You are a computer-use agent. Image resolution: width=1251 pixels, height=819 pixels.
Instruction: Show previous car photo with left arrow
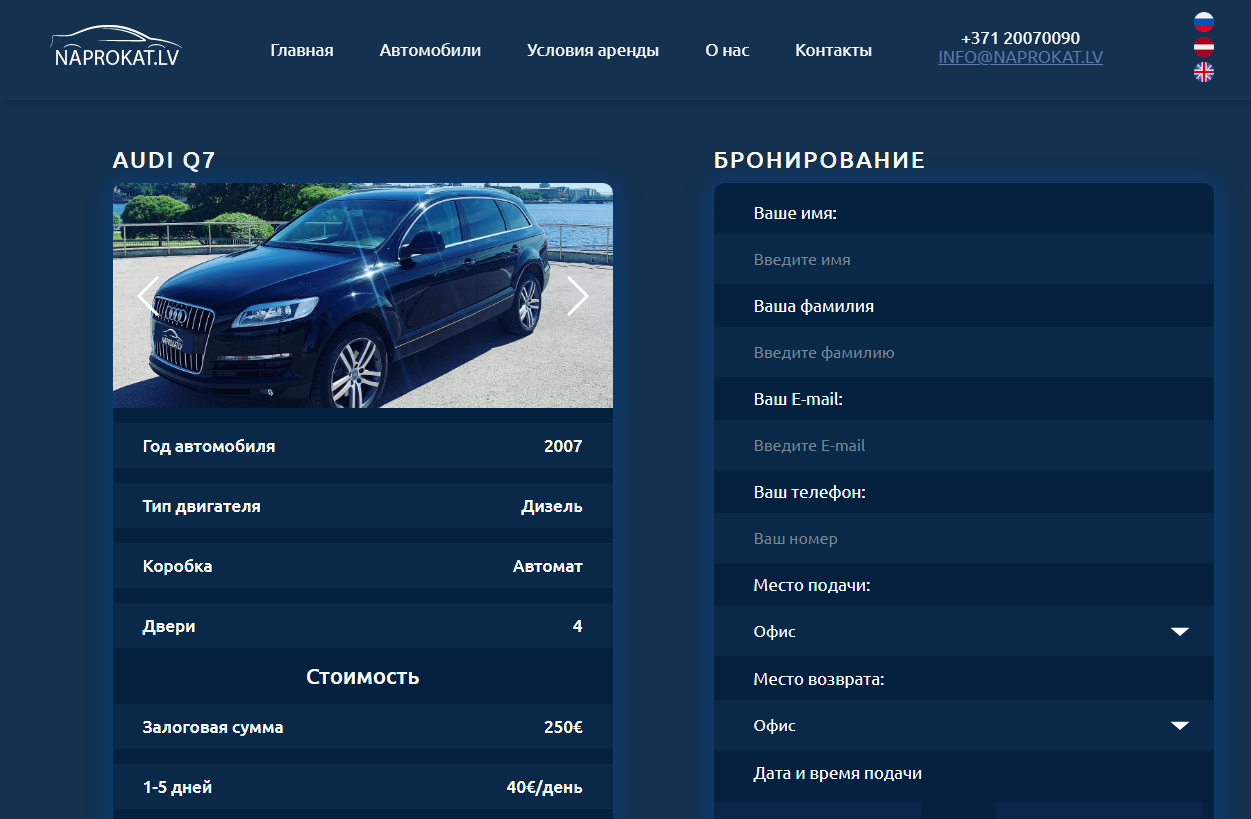click(148, 296)
